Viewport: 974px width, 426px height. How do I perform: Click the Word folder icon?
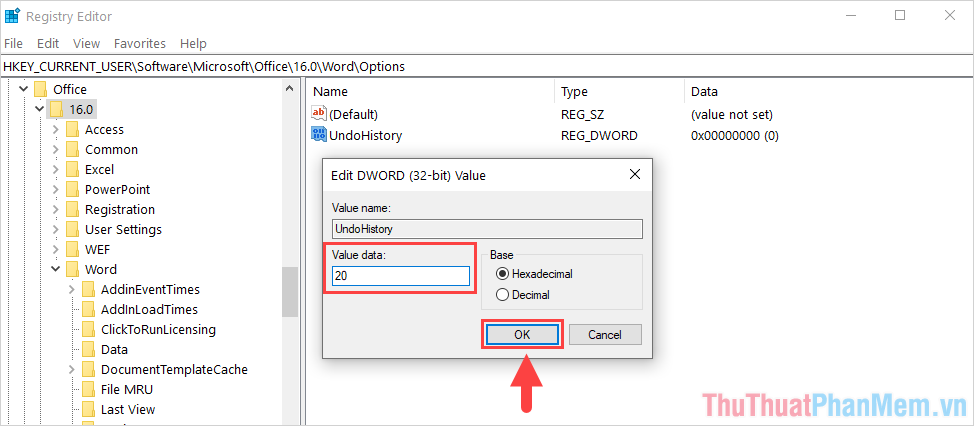click(x=73, y=269)
